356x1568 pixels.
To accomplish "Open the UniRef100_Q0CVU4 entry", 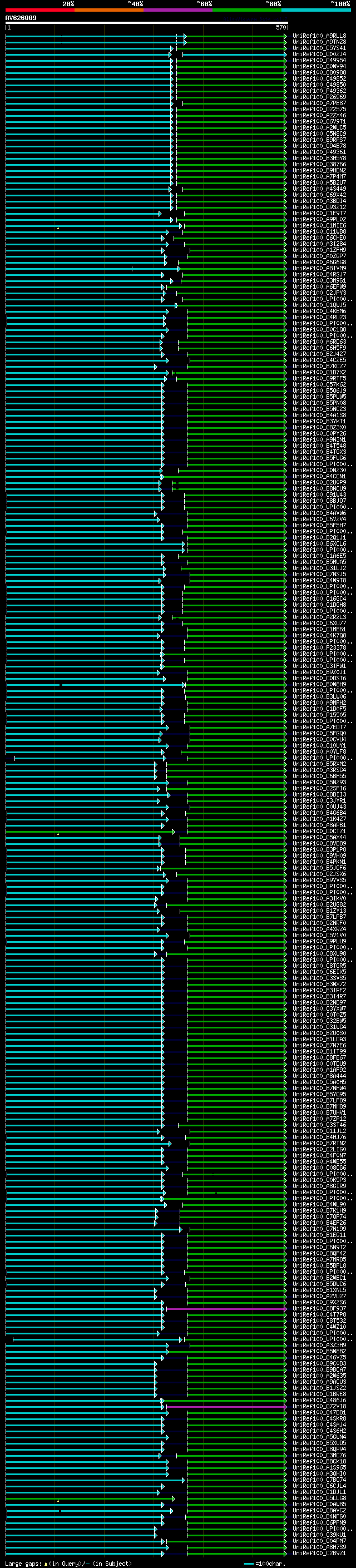I will click(319, 740).
